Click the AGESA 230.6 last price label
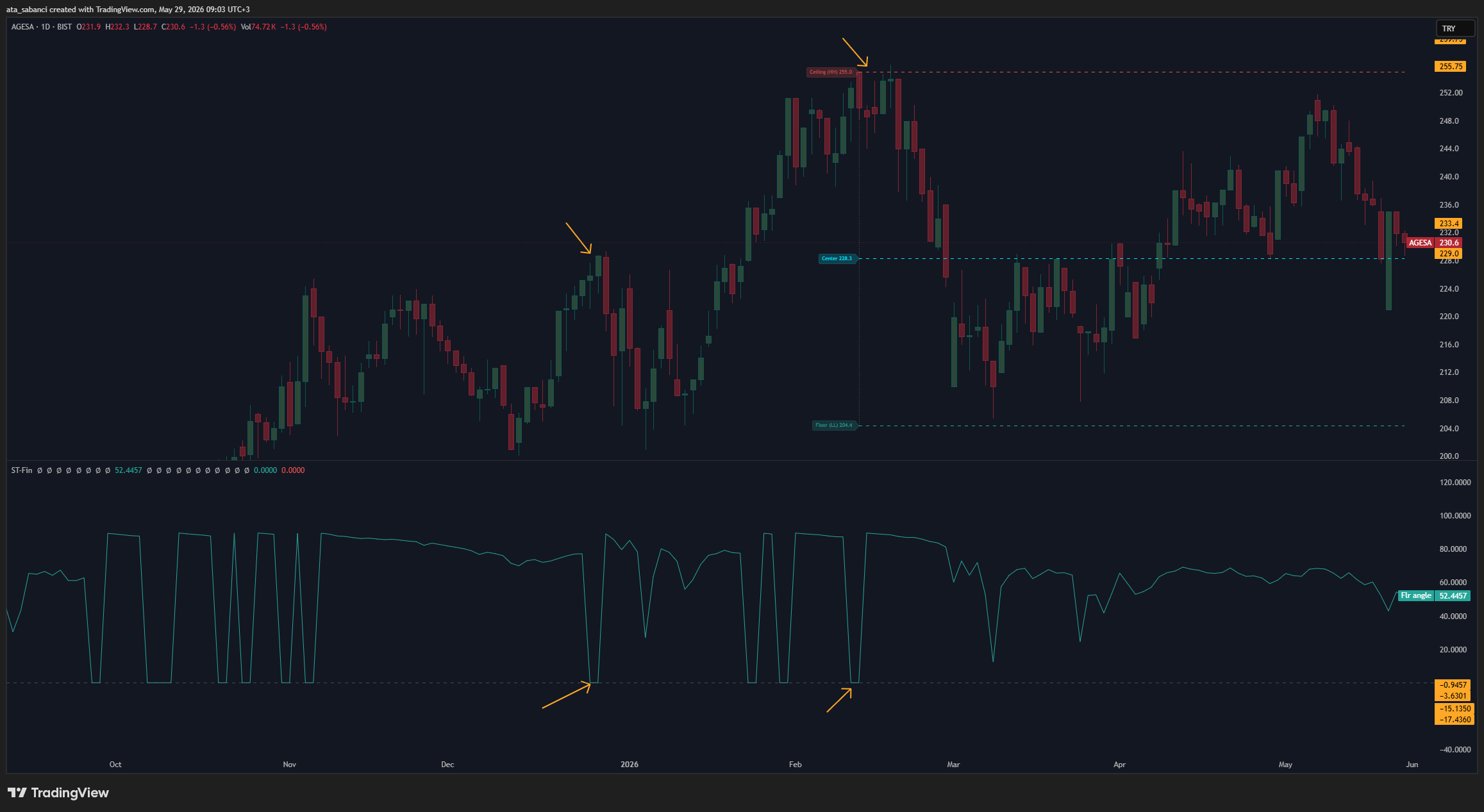The image size is (1484, 812). pos(1435,243)
